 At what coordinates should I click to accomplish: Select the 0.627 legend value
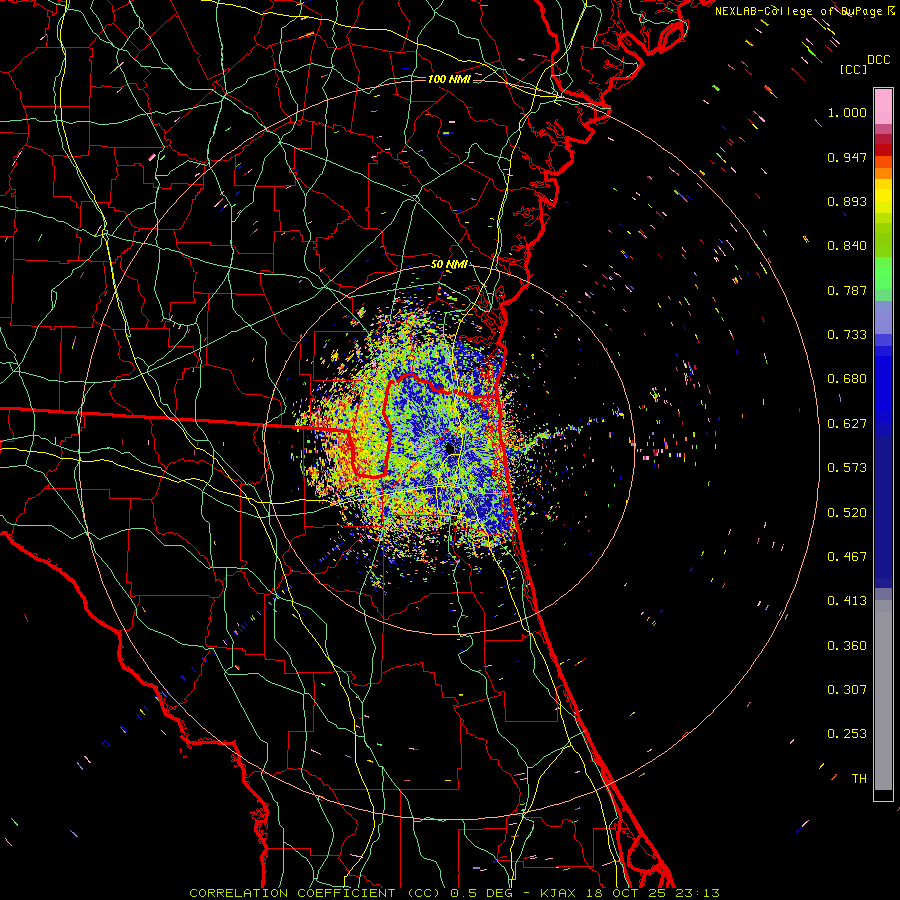pyautogui.click(x=847, y=424)
